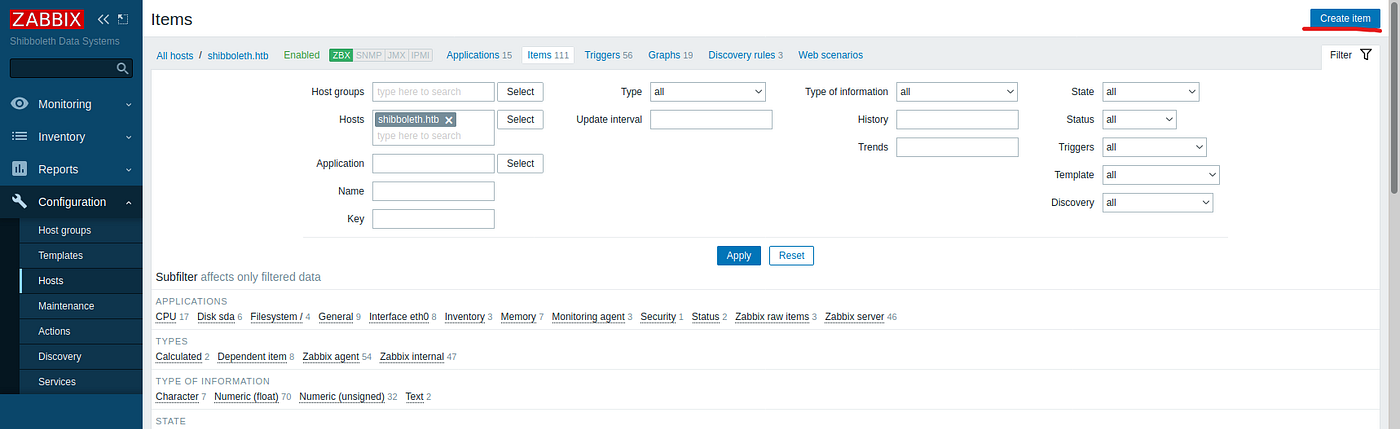Click Select next to Application
Image resolution: width=1400 pixels, height=429 pixels.
click(x=520, y=163)
